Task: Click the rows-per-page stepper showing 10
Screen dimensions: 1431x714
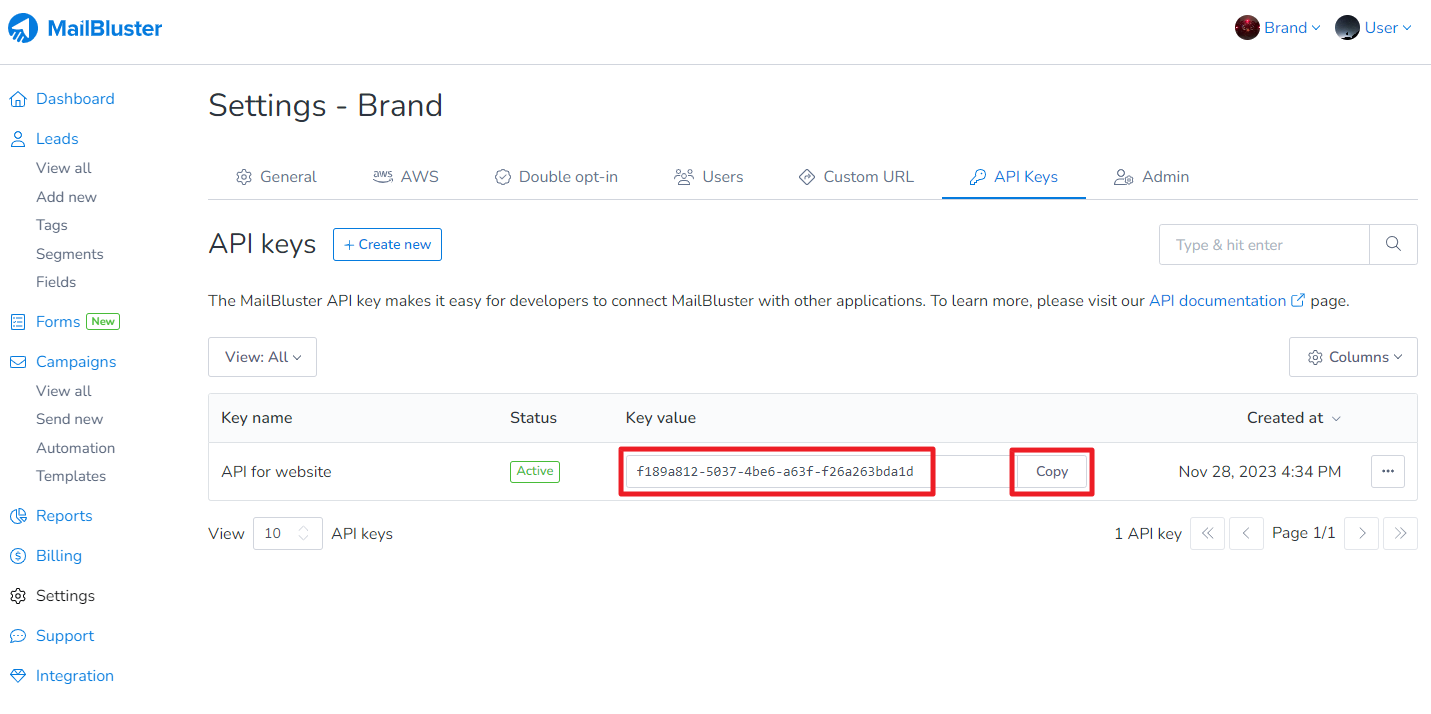Action: tap(288, 534)
